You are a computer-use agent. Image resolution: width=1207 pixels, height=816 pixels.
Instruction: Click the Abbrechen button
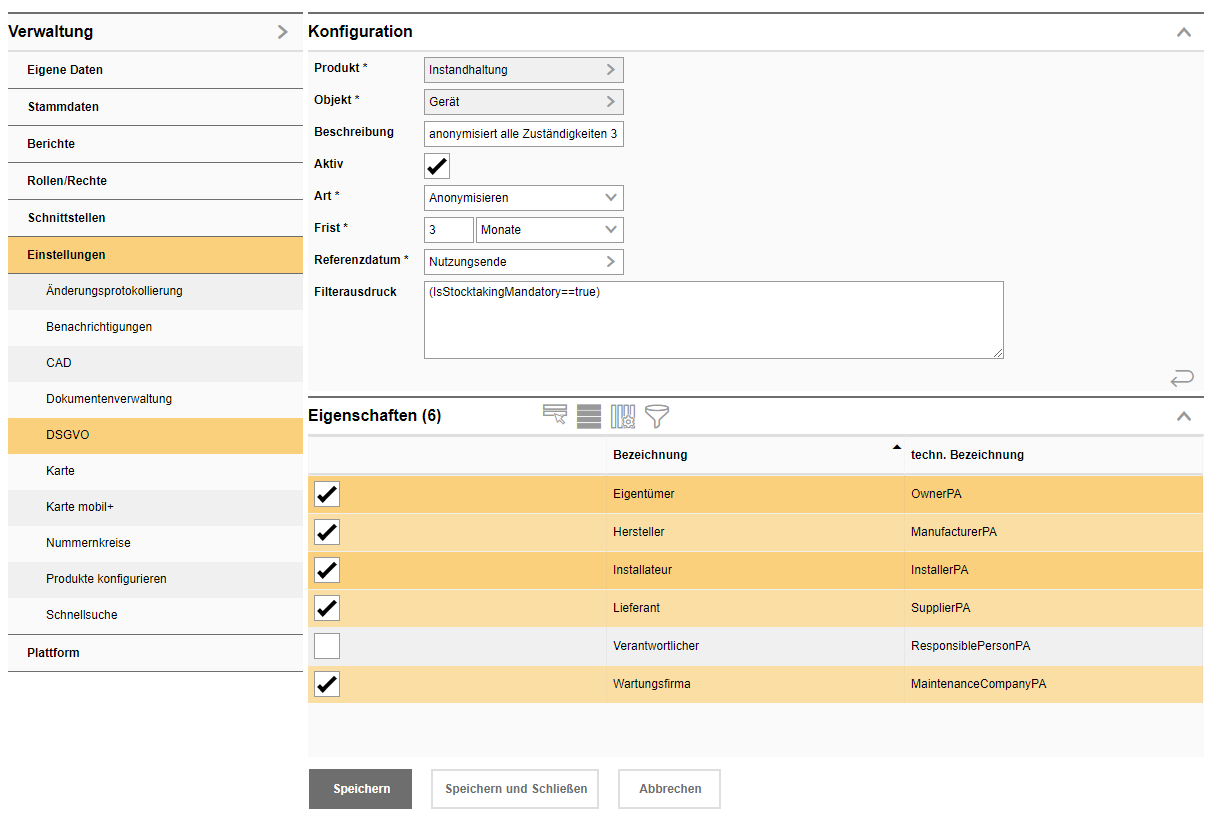pyautogui.click(x=669, y=789)
